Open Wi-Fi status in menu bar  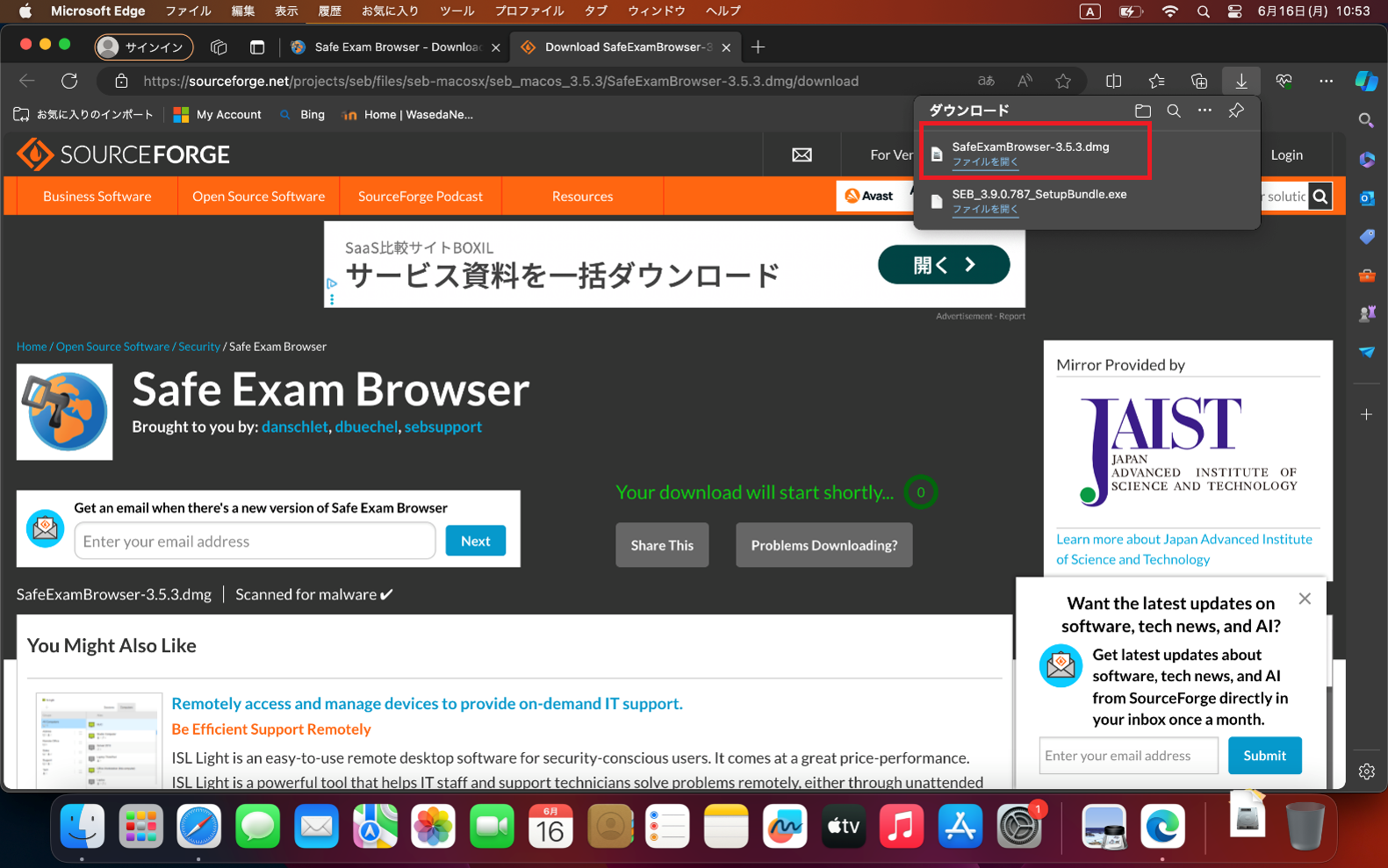(x=1169, y=11)
